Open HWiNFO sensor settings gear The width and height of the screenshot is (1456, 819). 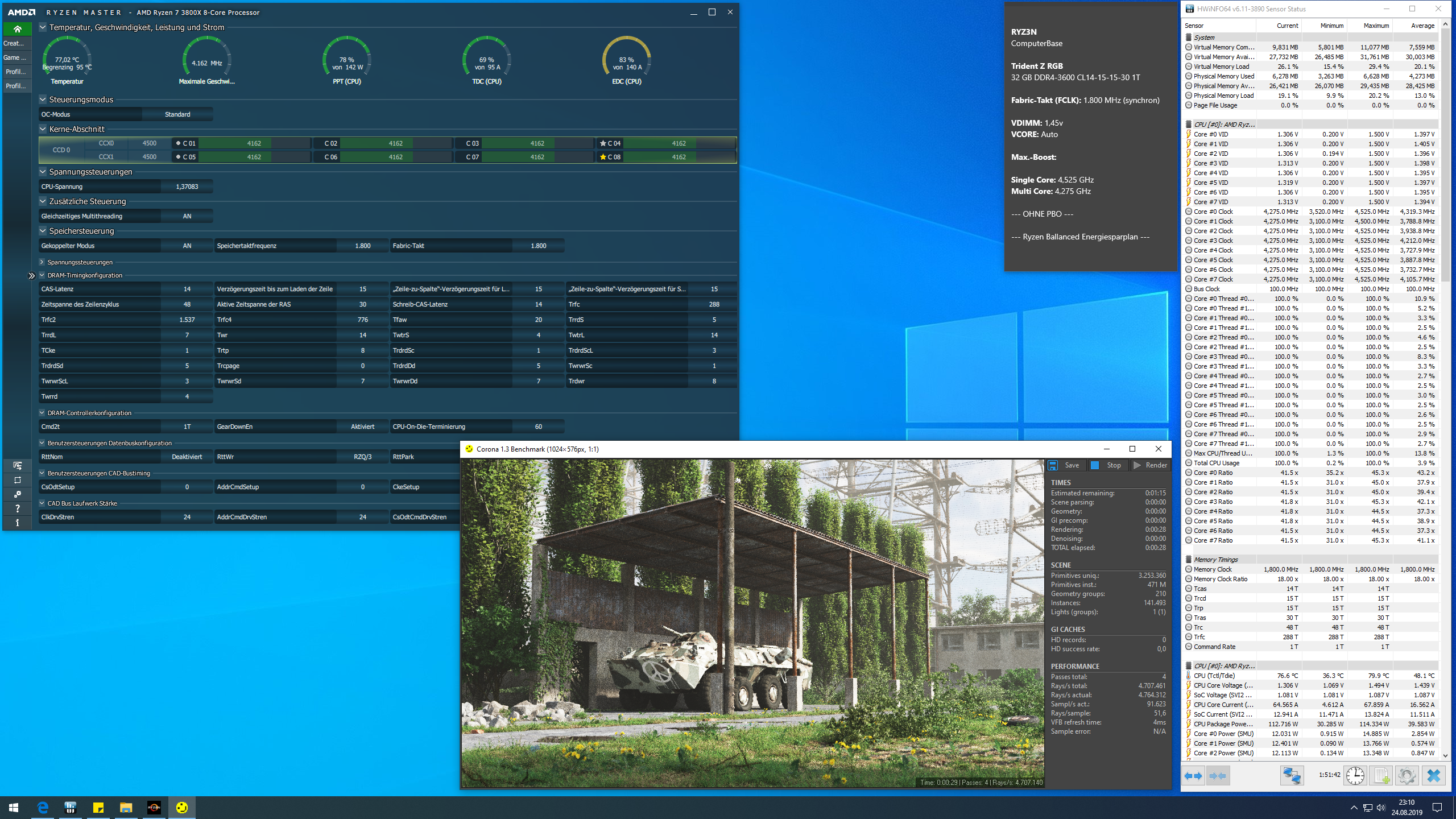pos(1407,776)
